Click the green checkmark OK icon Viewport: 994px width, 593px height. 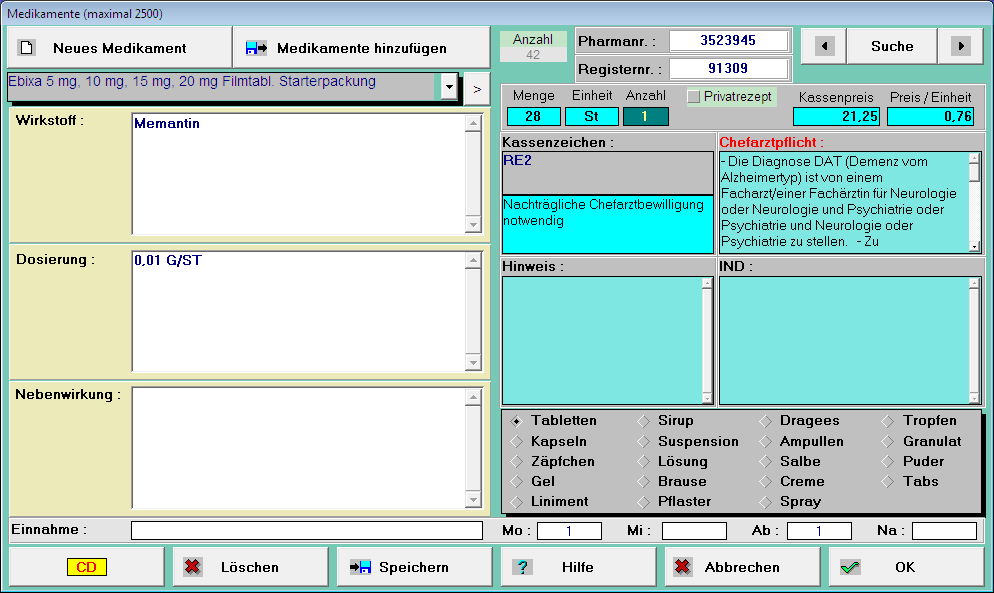[850, 567]
